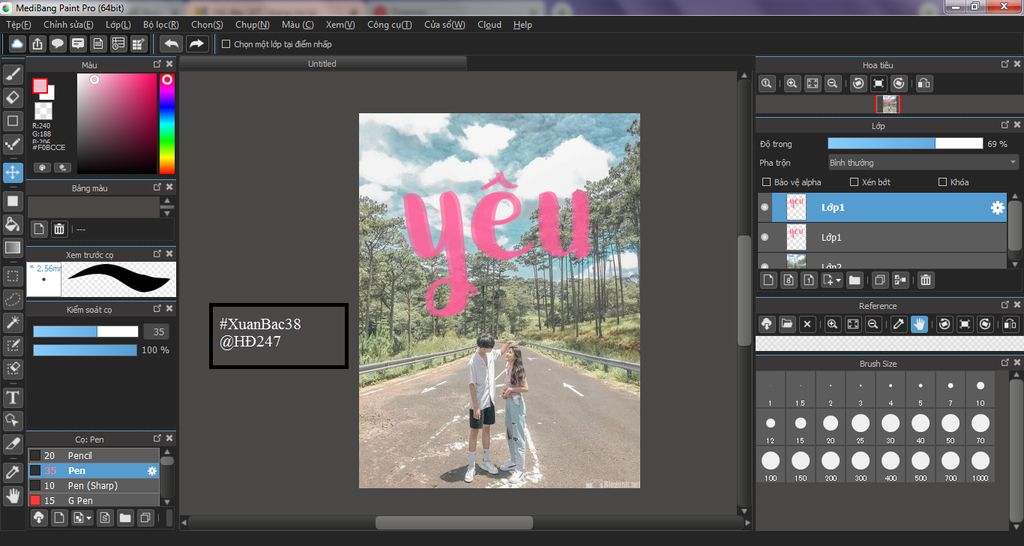Click the rainbow hue strip
Screen dimensions: 1024x546
coord(167,123)
